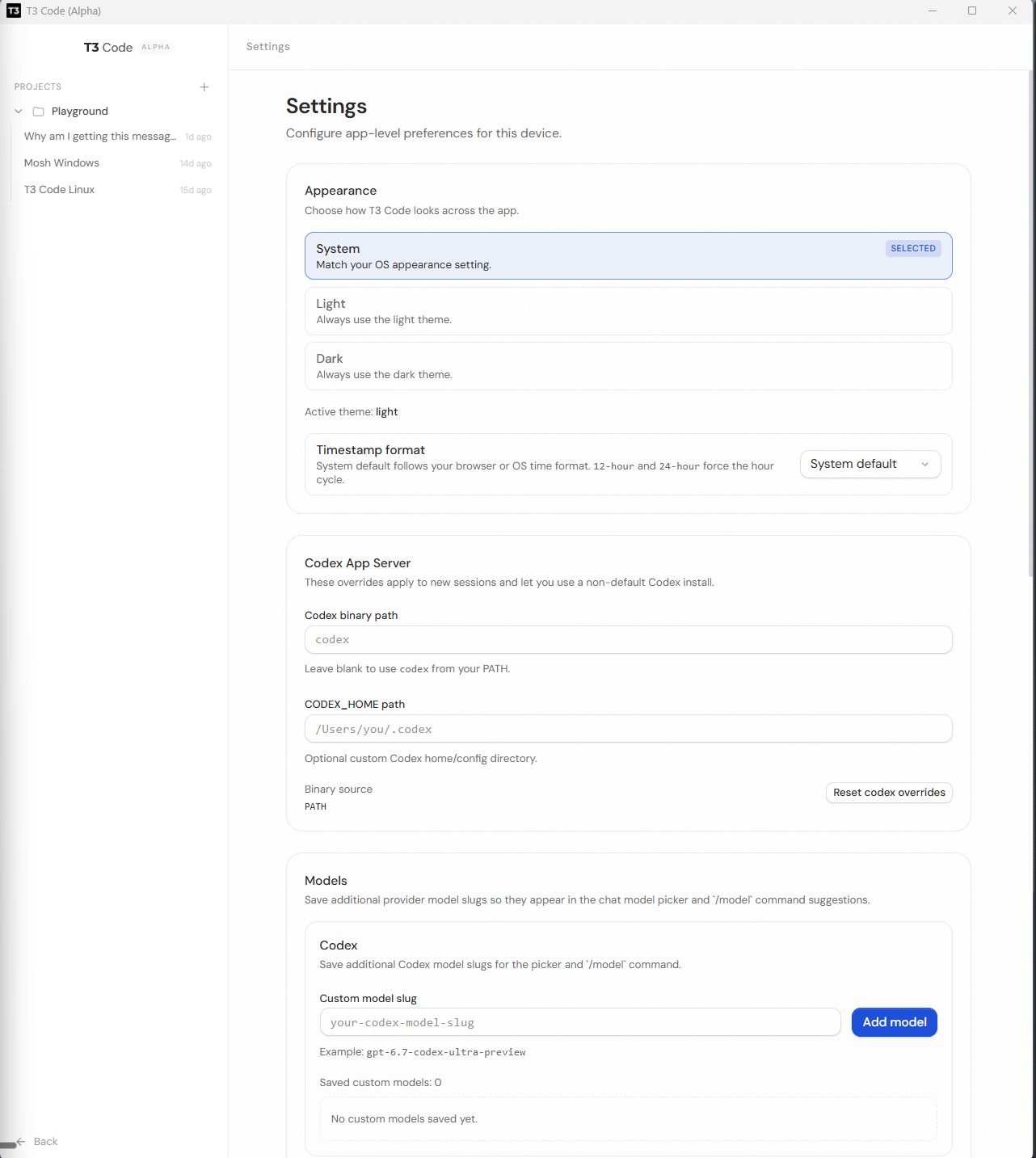The width and height of the screenshot is (1036, 1158).
Task: Click the Timestamp format title
Action: [x=370, y=450]
